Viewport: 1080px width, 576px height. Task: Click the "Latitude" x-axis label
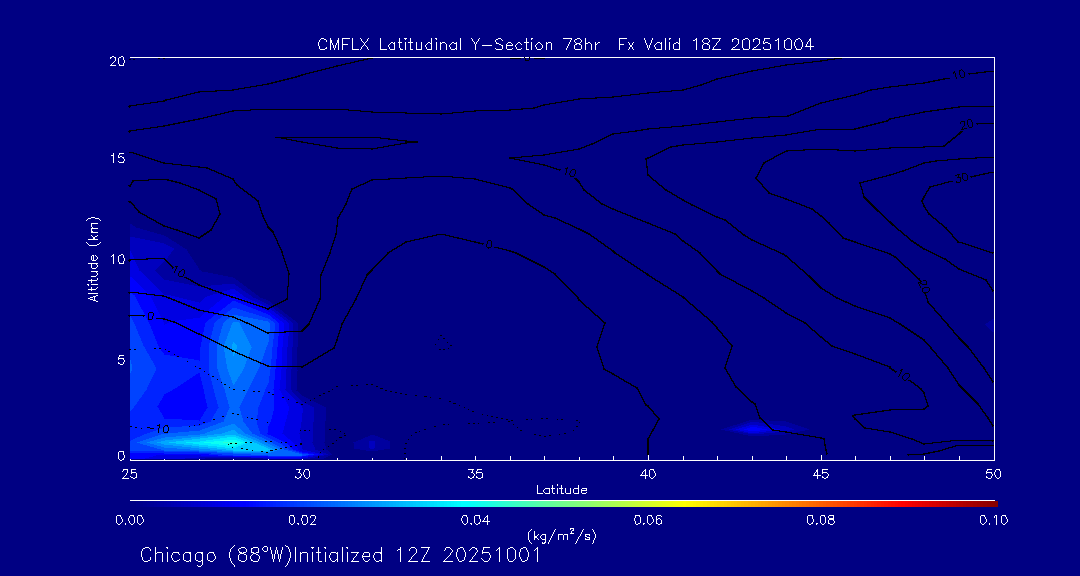pyautogui.click(x=561, y=489)
